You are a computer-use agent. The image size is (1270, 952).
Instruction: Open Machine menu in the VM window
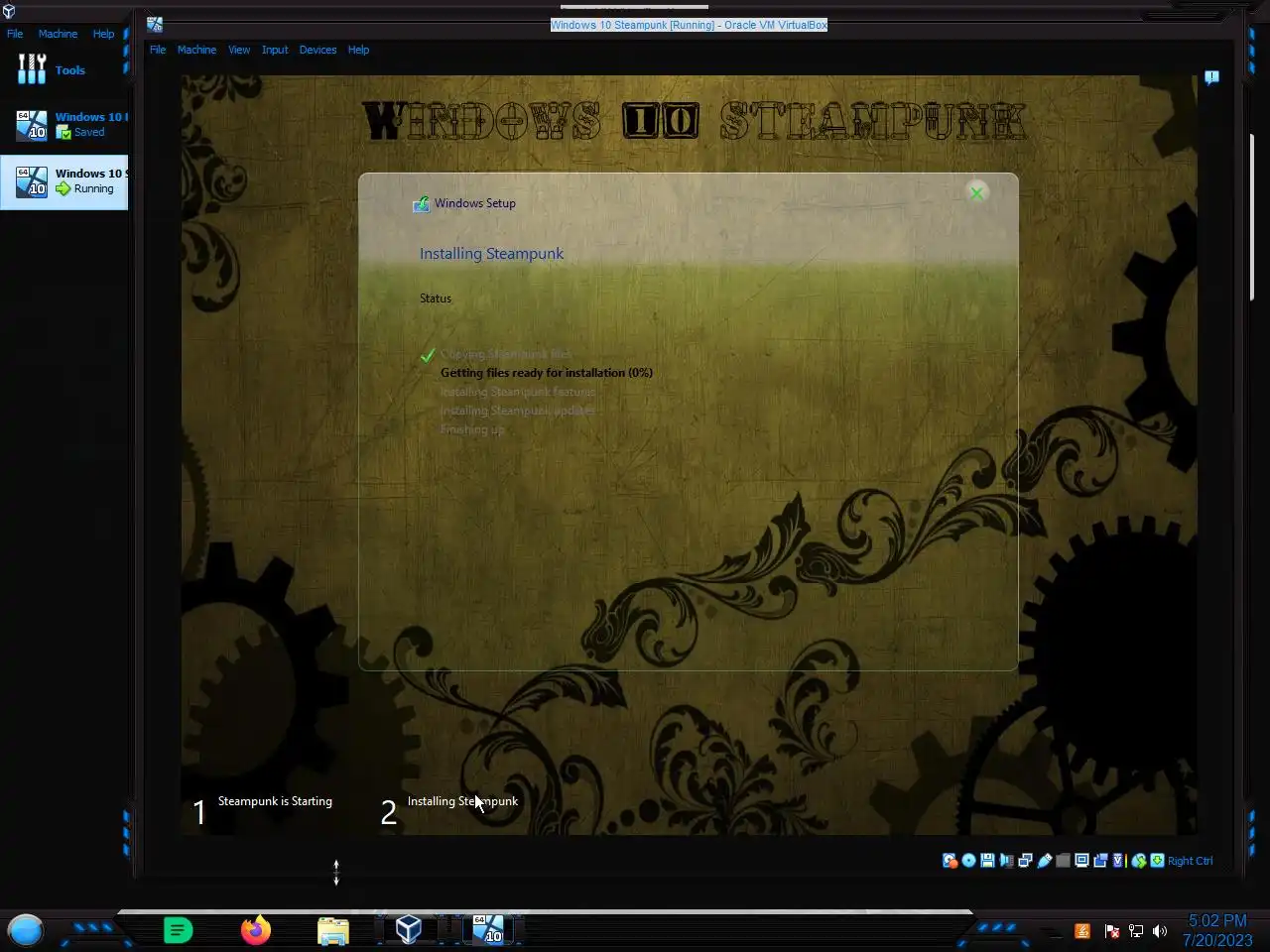tap(196, 50)
